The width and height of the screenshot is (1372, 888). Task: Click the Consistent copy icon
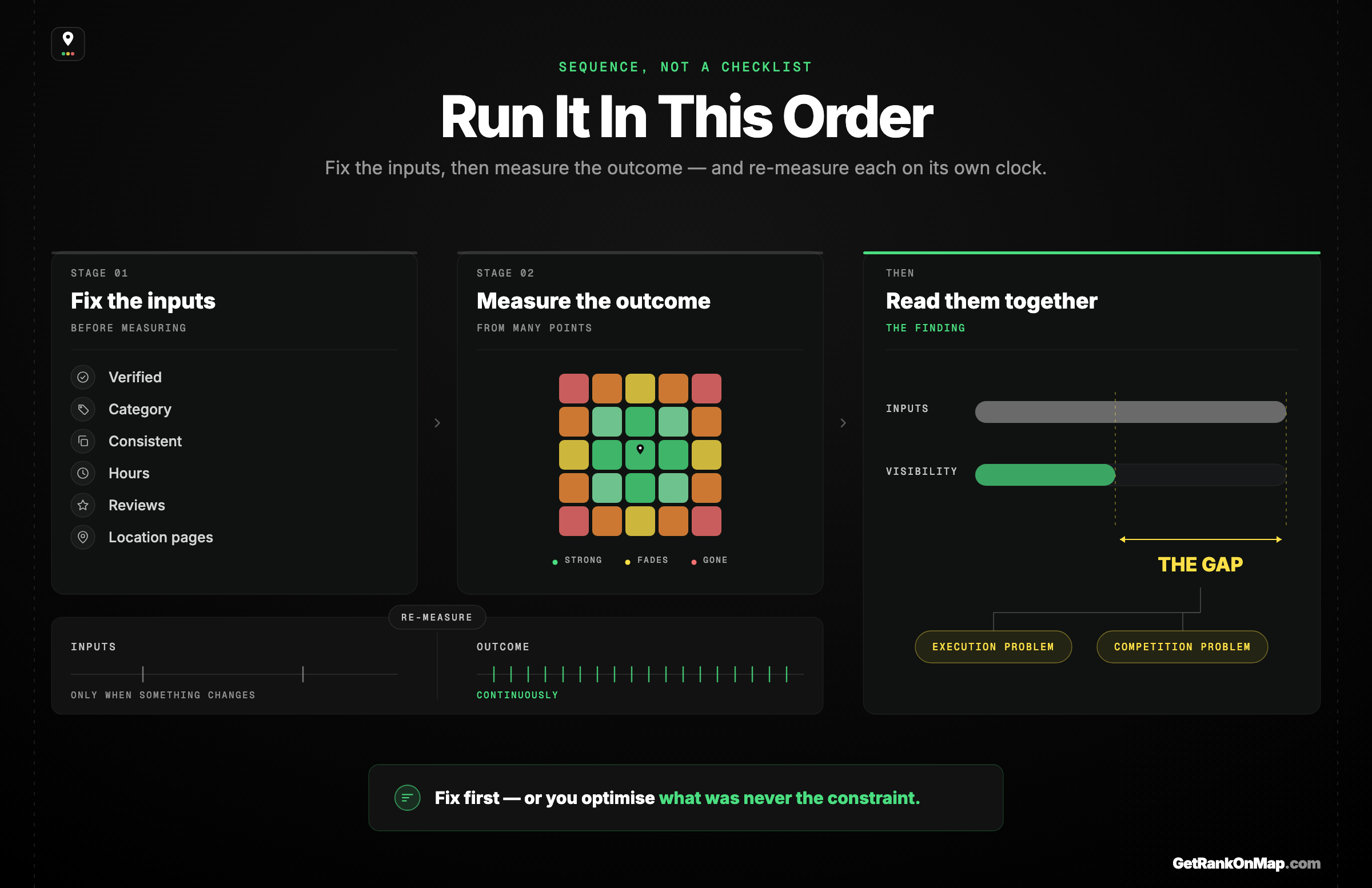pos(83,441)
